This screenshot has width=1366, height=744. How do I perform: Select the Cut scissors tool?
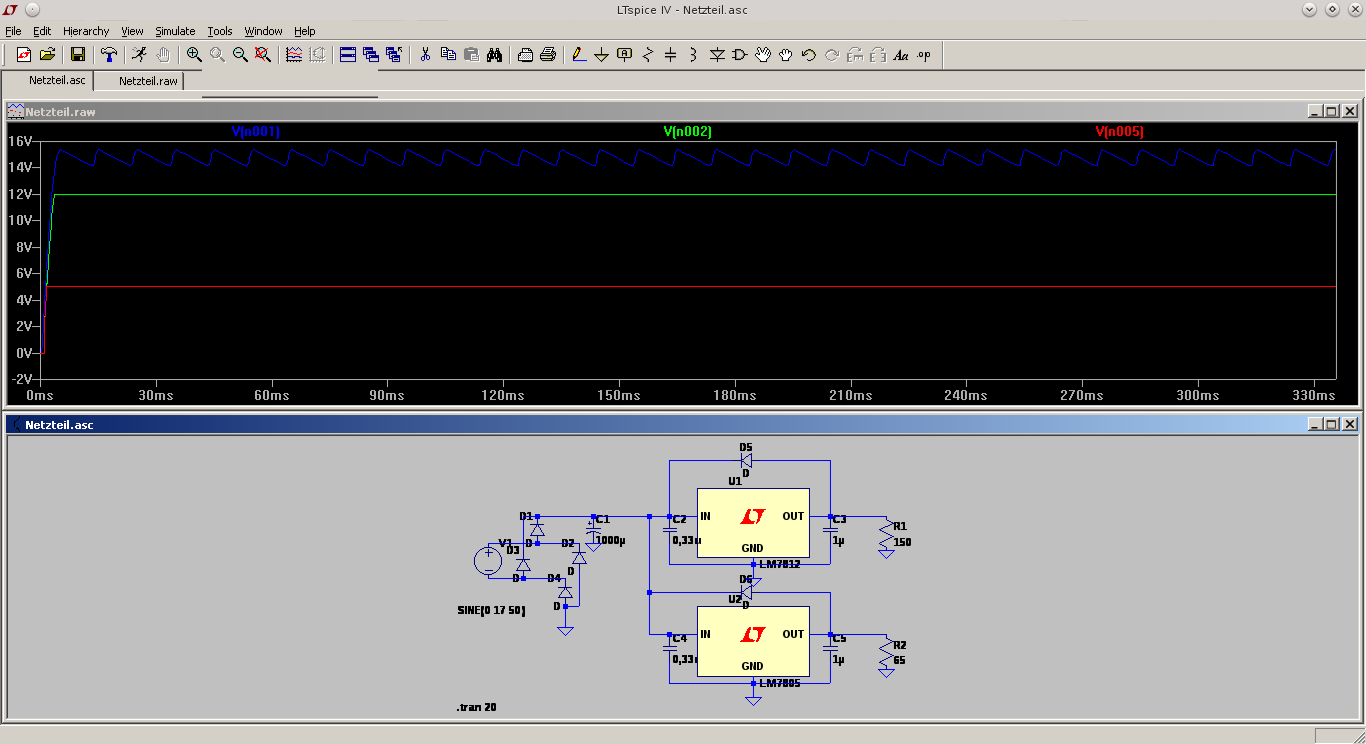click(425, 55)
